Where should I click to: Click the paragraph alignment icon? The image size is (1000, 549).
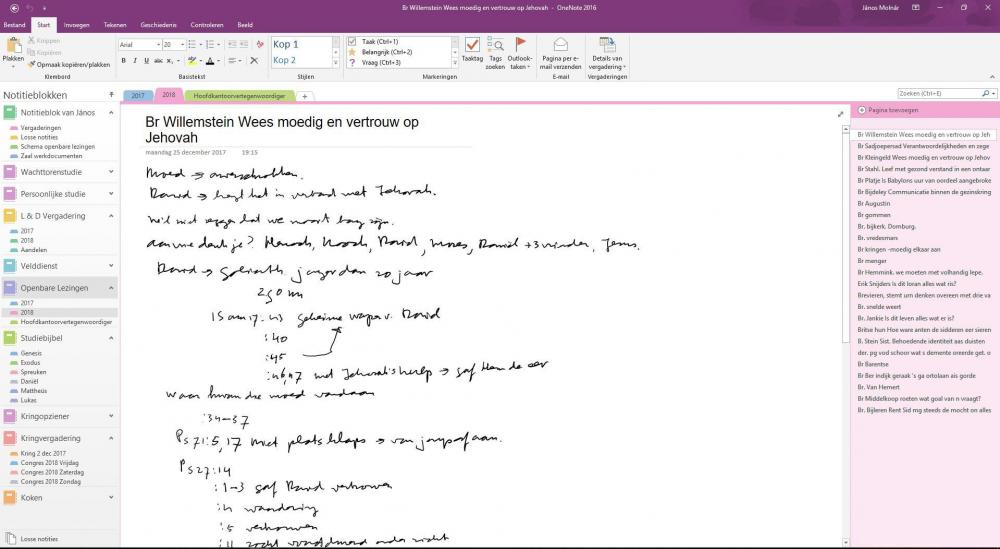click(x=233, y=61)
